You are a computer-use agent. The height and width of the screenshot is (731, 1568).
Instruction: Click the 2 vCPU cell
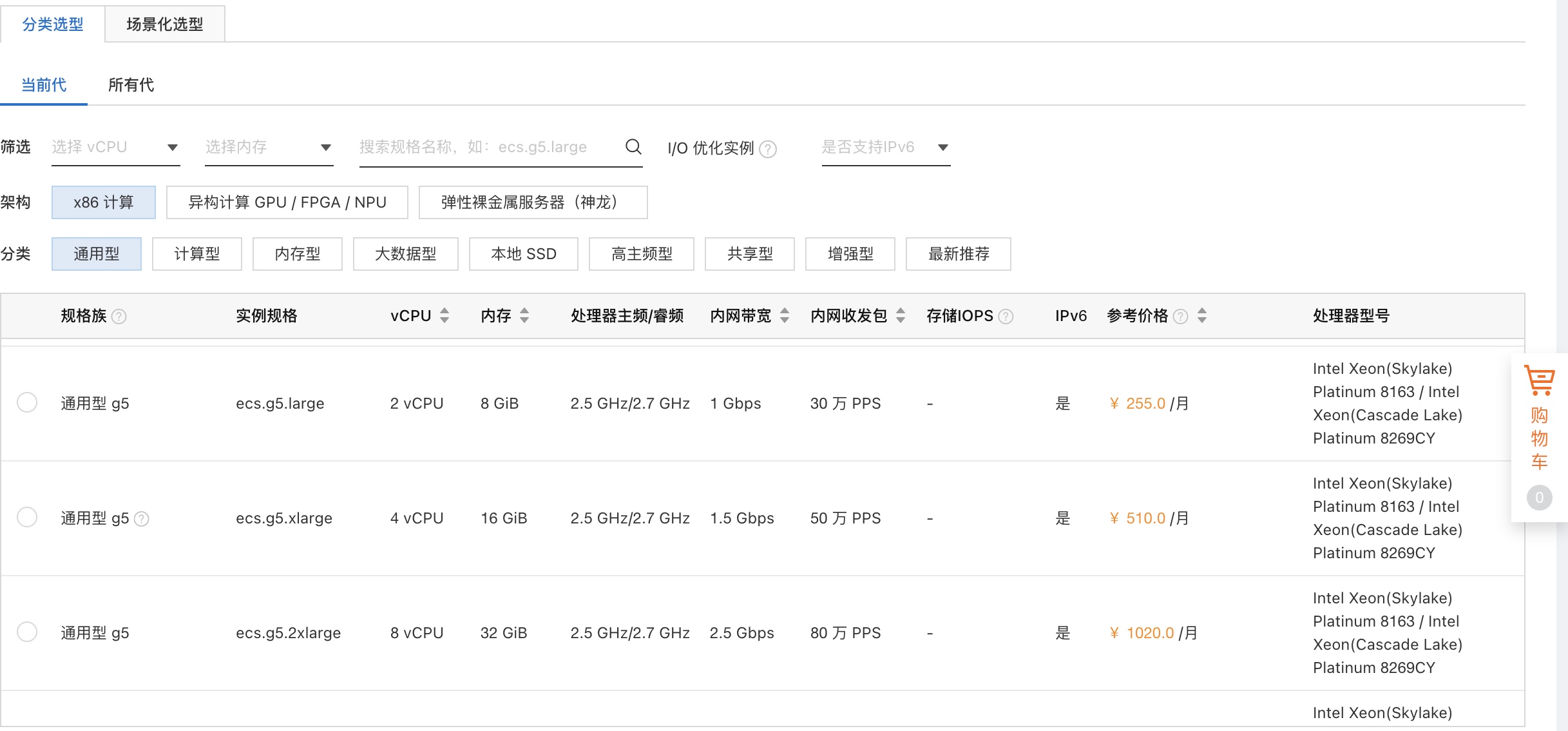pyautogui.click(x=417, y=404)
